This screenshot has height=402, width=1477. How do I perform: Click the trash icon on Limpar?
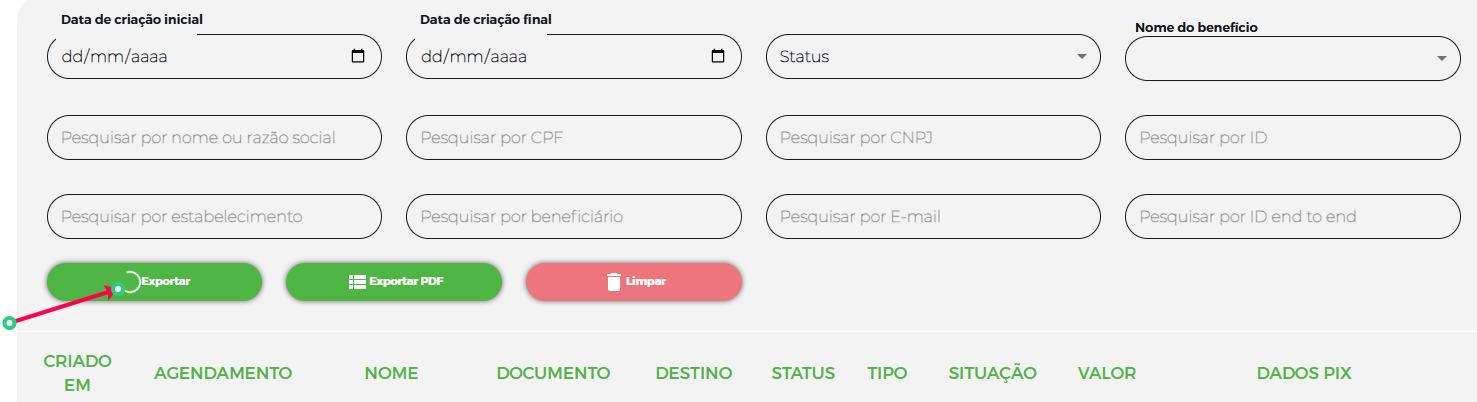pos(614,282)
